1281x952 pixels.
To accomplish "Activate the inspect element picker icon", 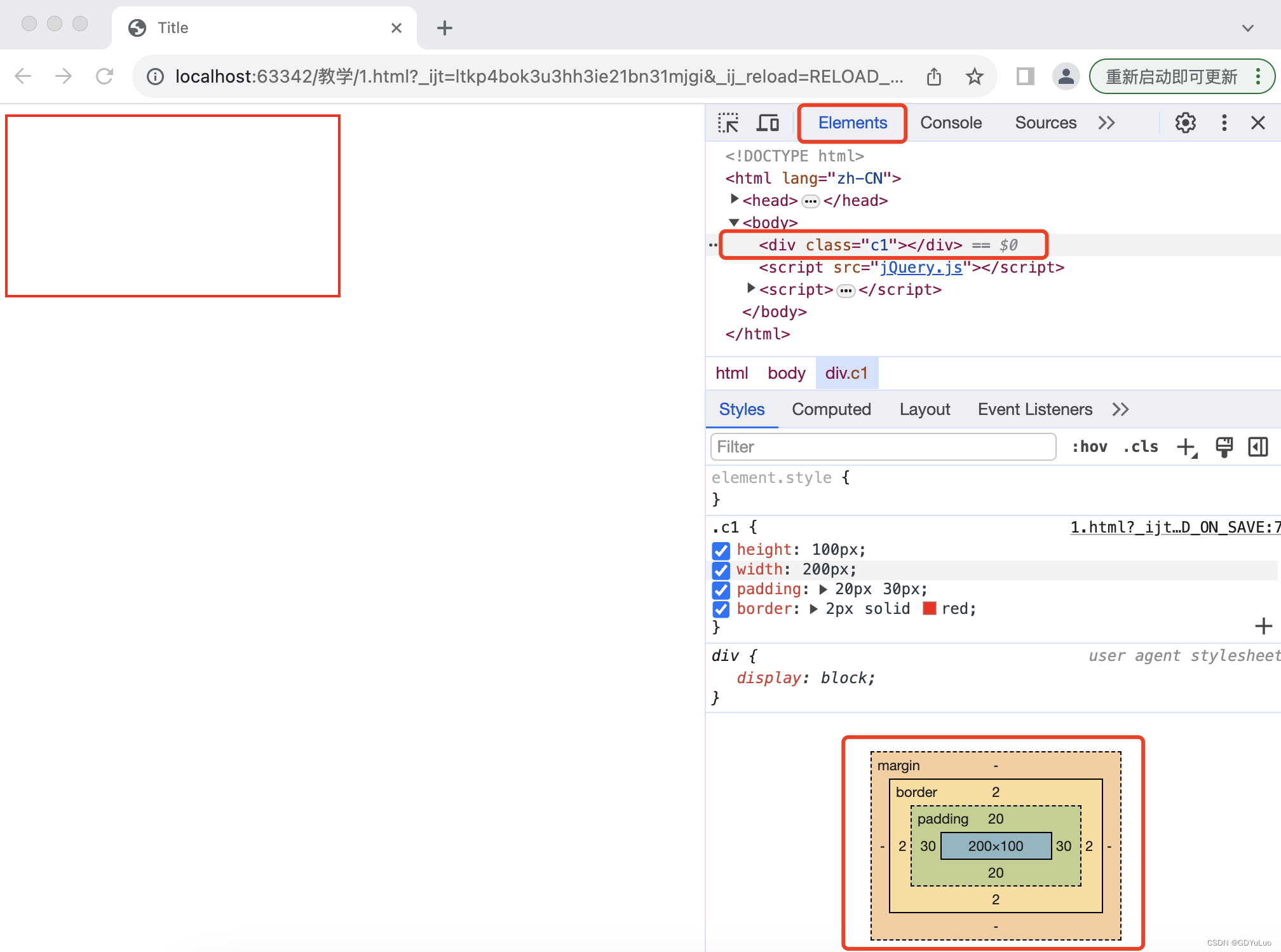I will coord(728,123).
